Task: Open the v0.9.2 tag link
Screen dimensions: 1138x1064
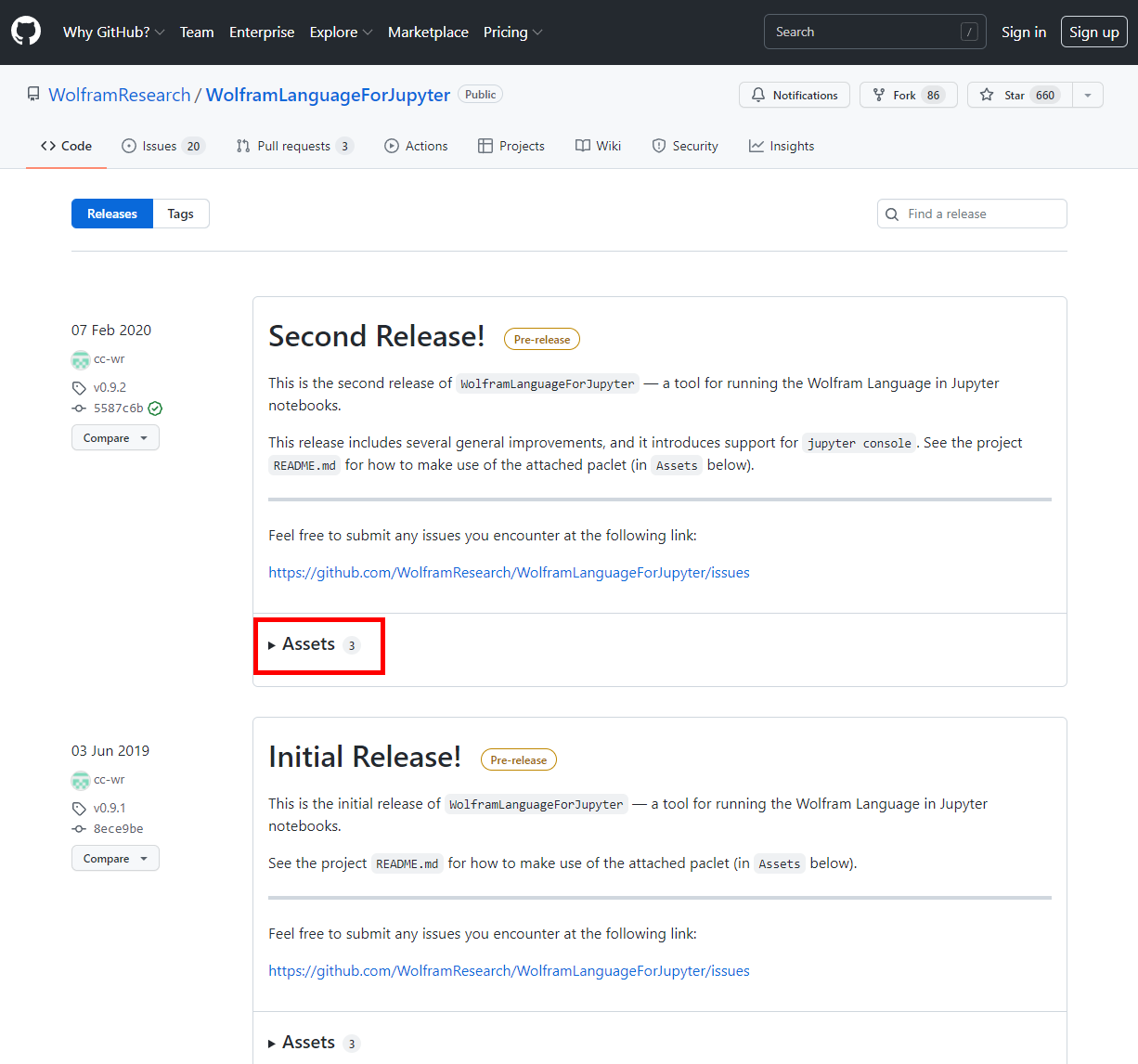Action: pos(110,387)
